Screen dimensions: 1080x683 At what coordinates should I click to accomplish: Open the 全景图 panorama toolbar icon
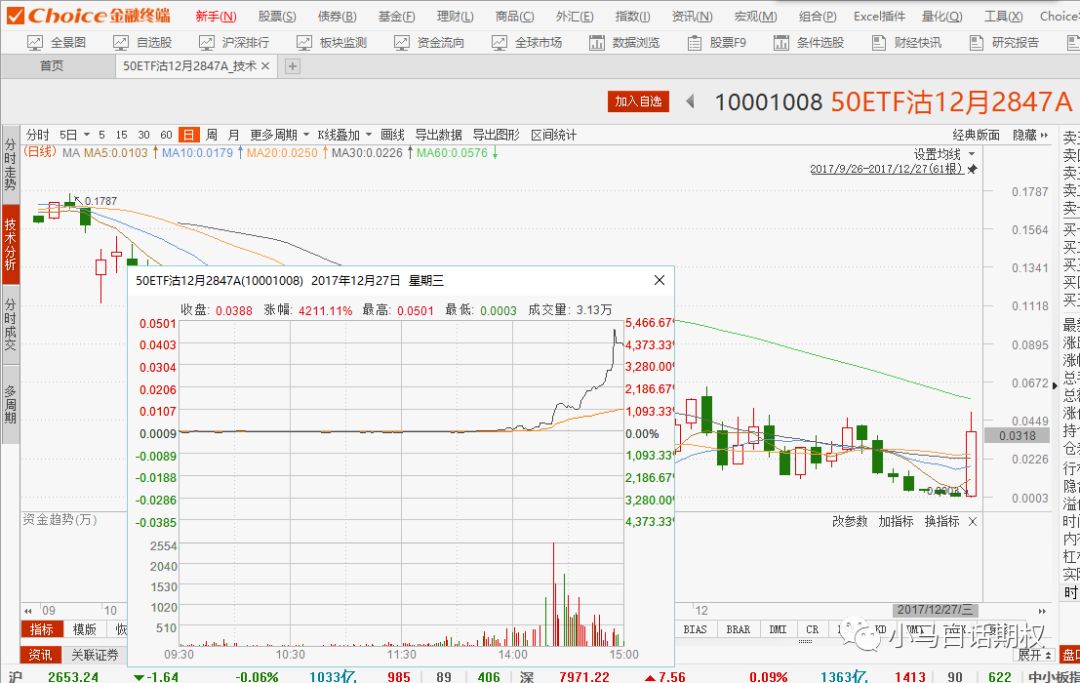[x=57, y=42]
